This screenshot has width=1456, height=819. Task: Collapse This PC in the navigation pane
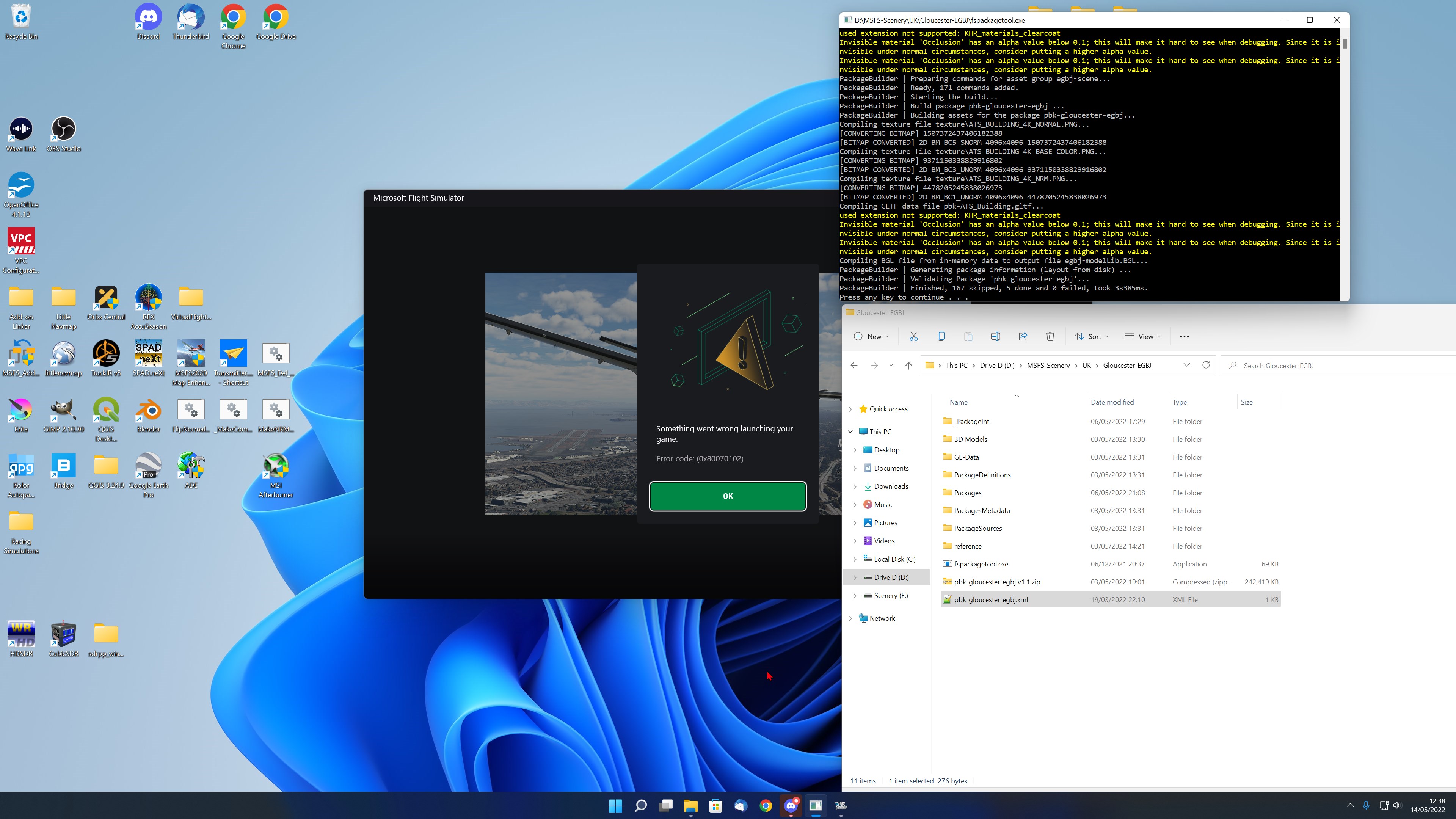(850, 431)
